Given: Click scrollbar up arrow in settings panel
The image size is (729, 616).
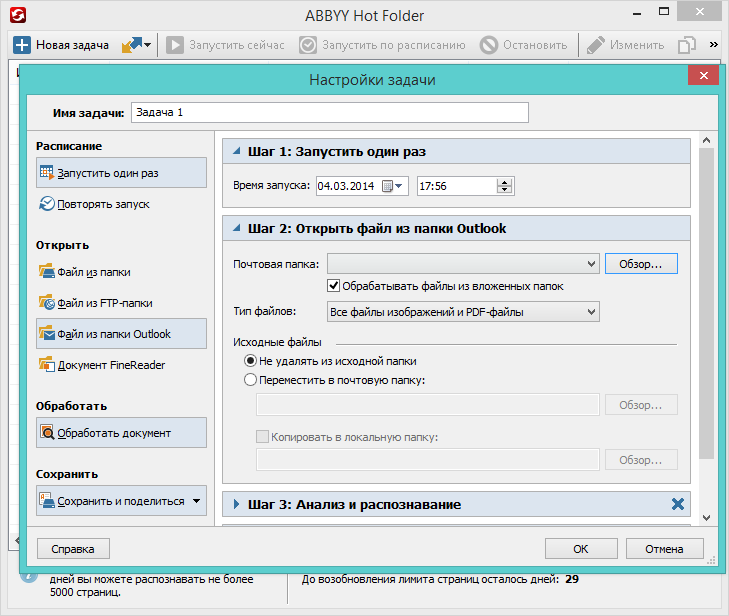Looking at the screenshot, I should 706,140.
